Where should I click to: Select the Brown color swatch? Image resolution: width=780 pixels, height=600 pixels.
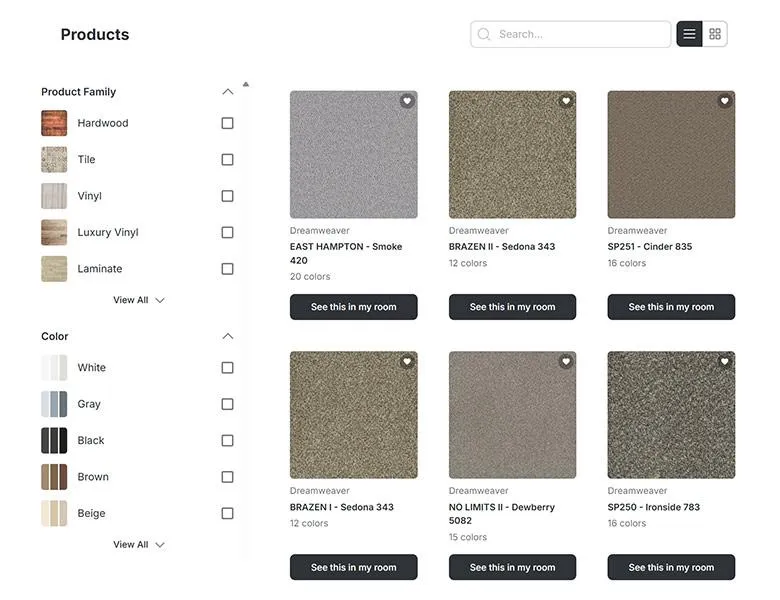pyautogui.click(x=54, y=477)
